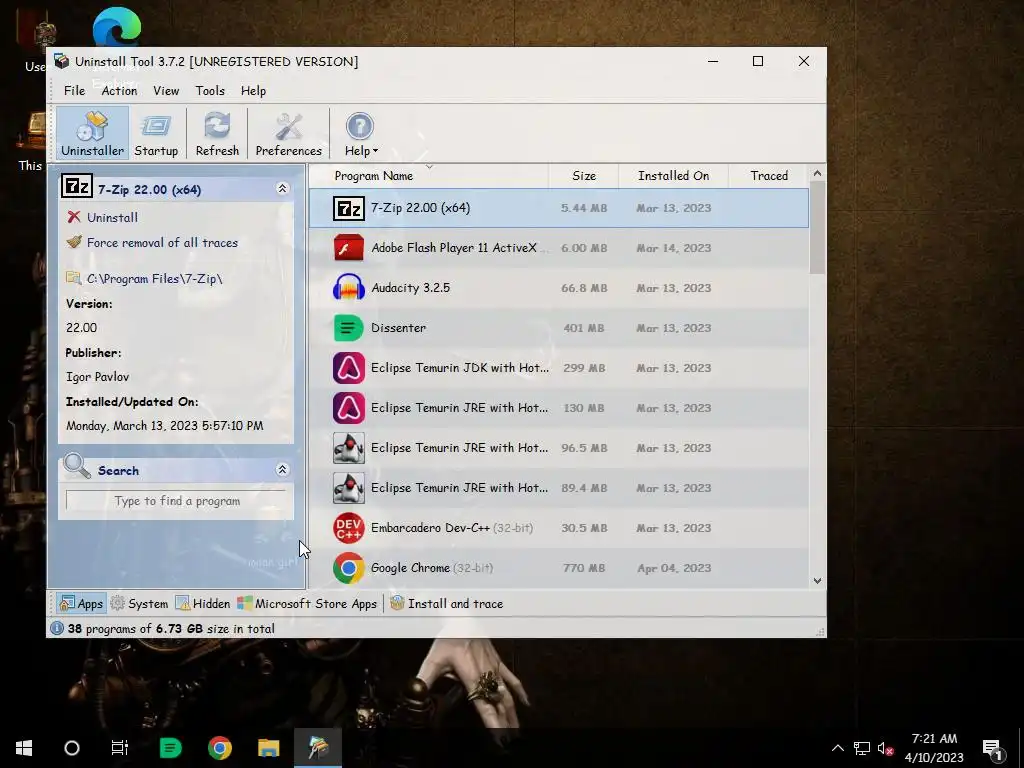
Task: Open File Explorer from taskbar
Action: pyautogui.click(x=268, y=748)
